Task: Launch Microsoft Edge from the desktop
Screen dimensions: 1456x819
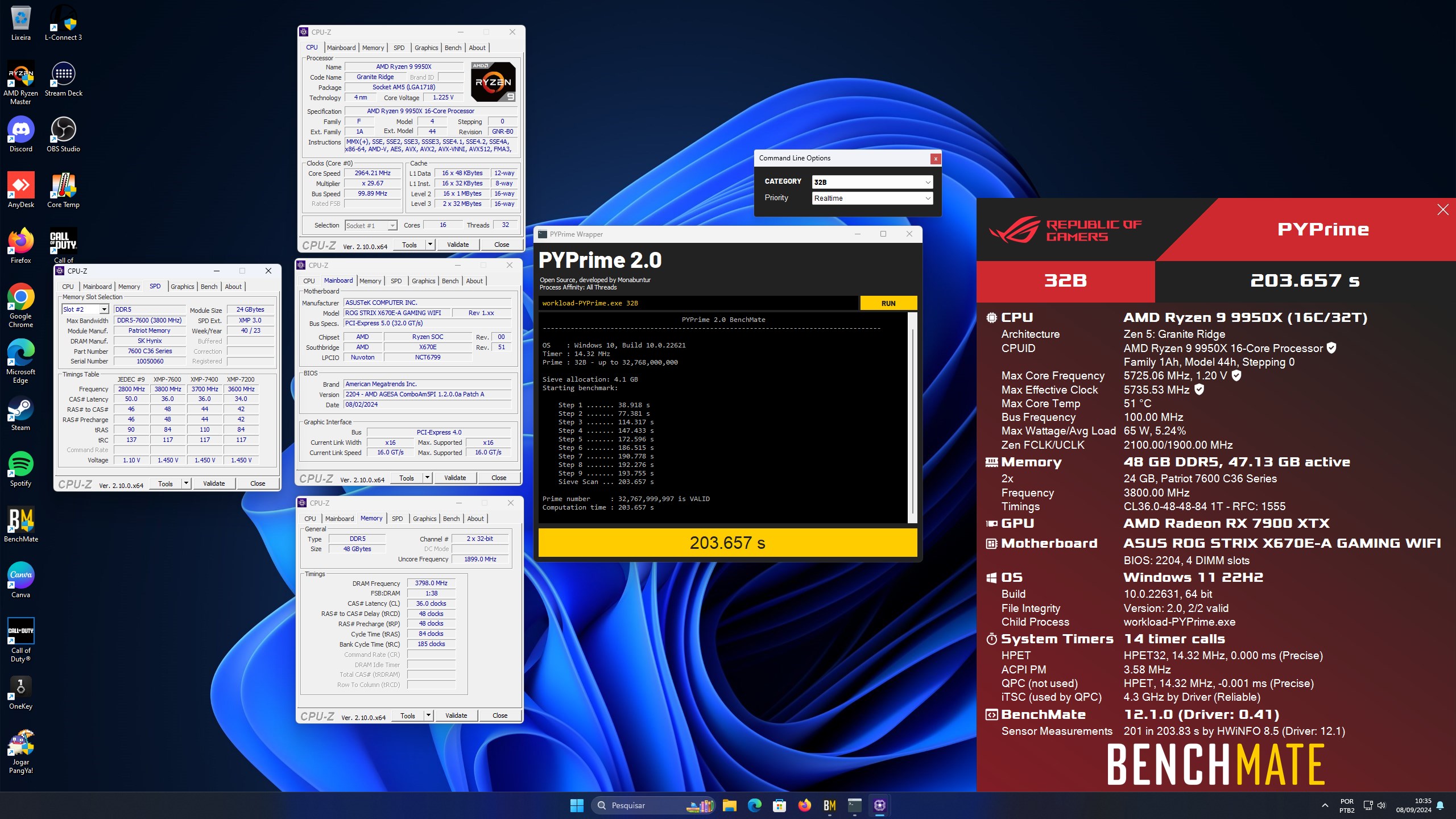Action: pos(20,362)
